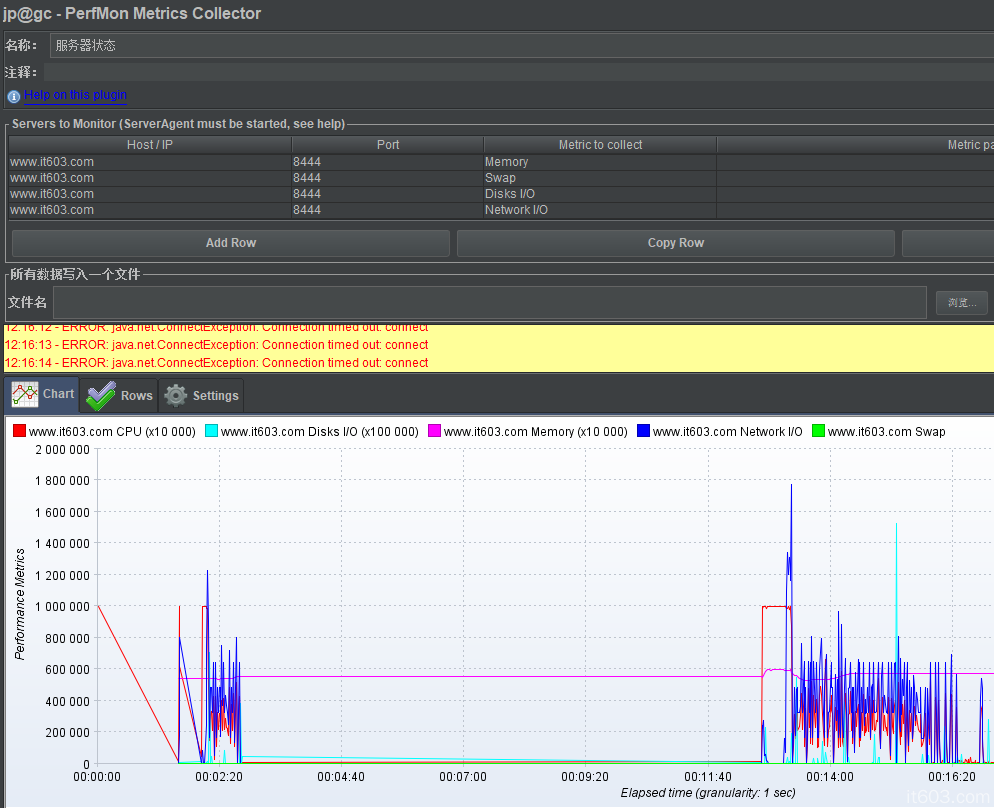
Task: Focus the 名称 name input field
Action: click(520, 45)
